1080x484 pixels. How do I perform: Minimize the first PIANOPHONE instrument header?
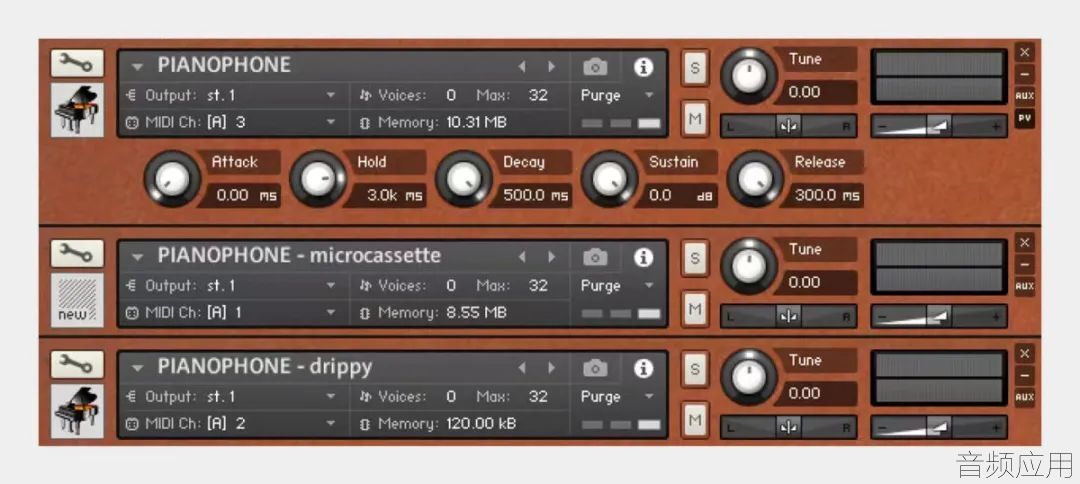pos(1024,74)
